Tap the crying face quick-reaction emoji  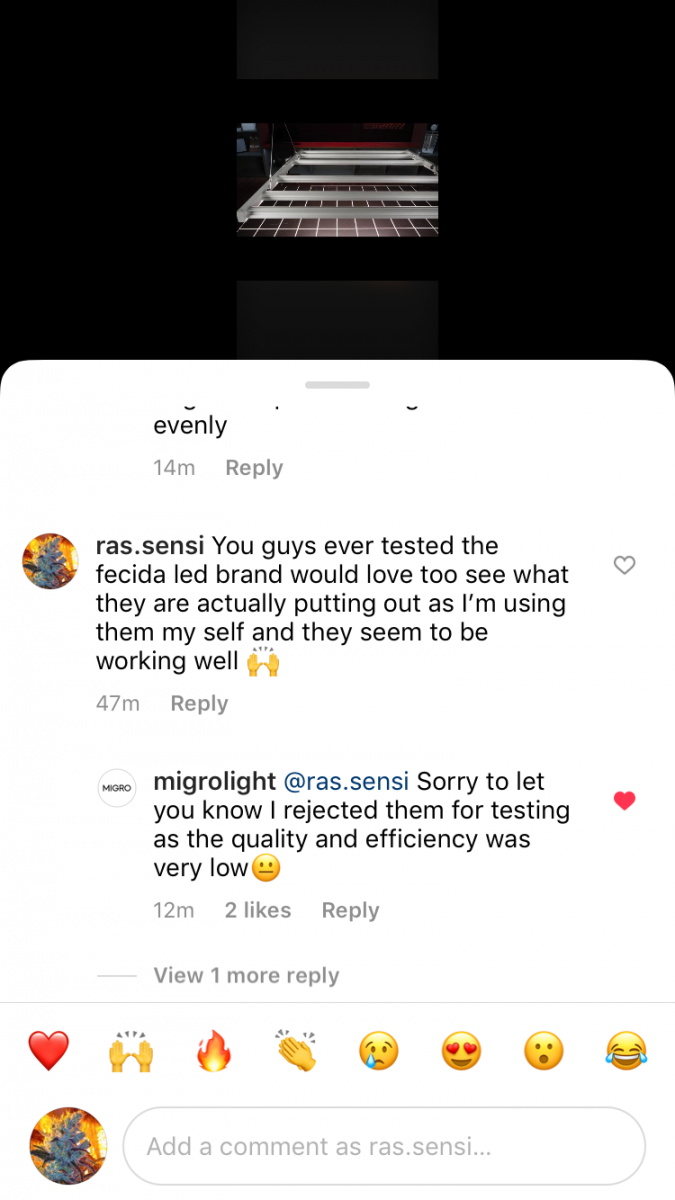click(379, 1051)
